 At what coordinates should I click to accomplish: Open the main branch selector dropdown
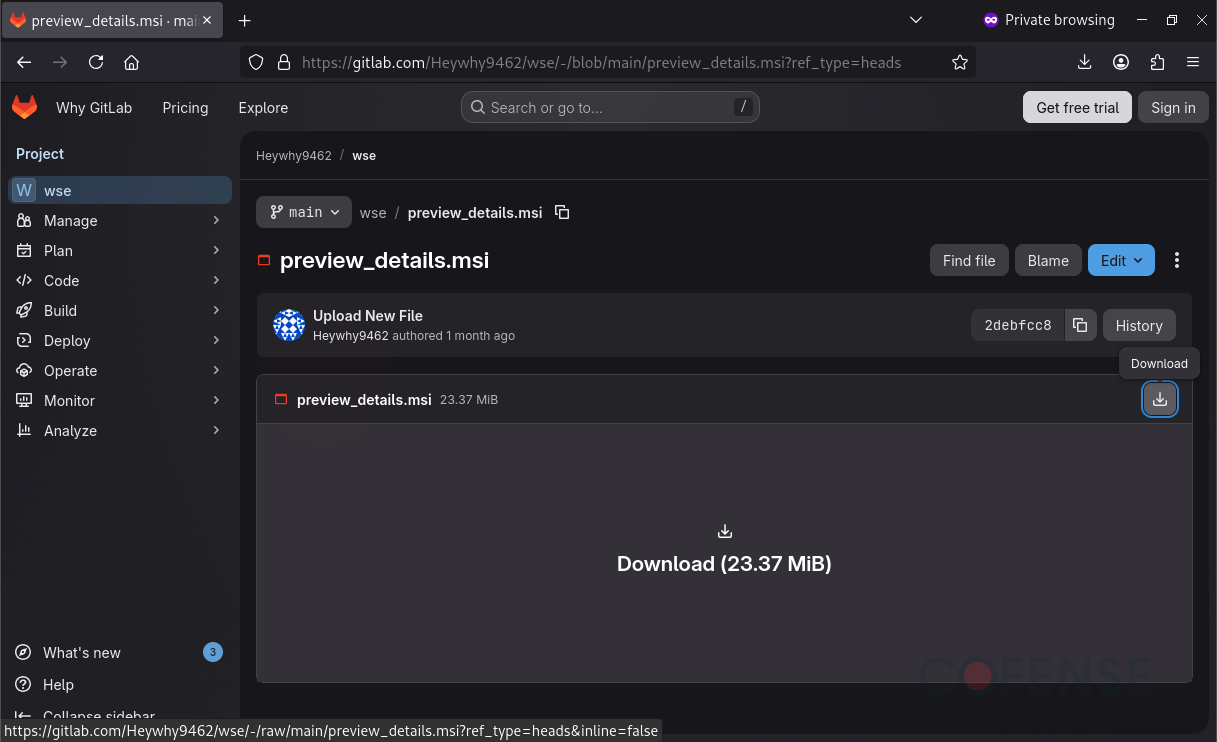click(x=303, y=212)
